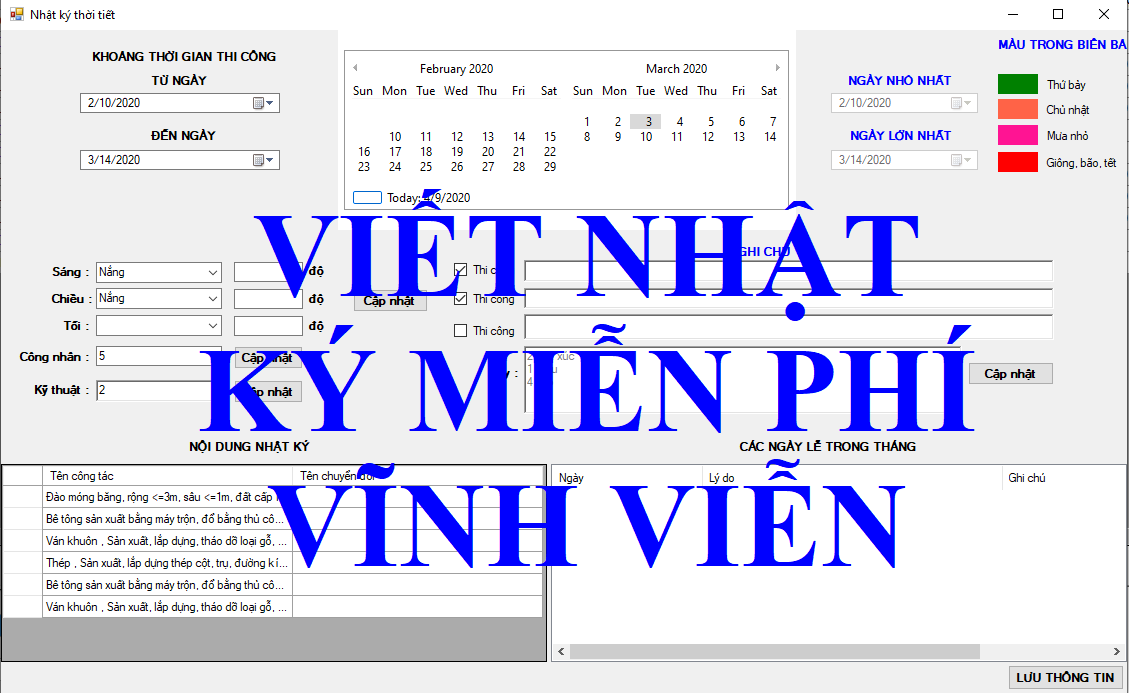Select March 9 in calendar

coord(618,137)
